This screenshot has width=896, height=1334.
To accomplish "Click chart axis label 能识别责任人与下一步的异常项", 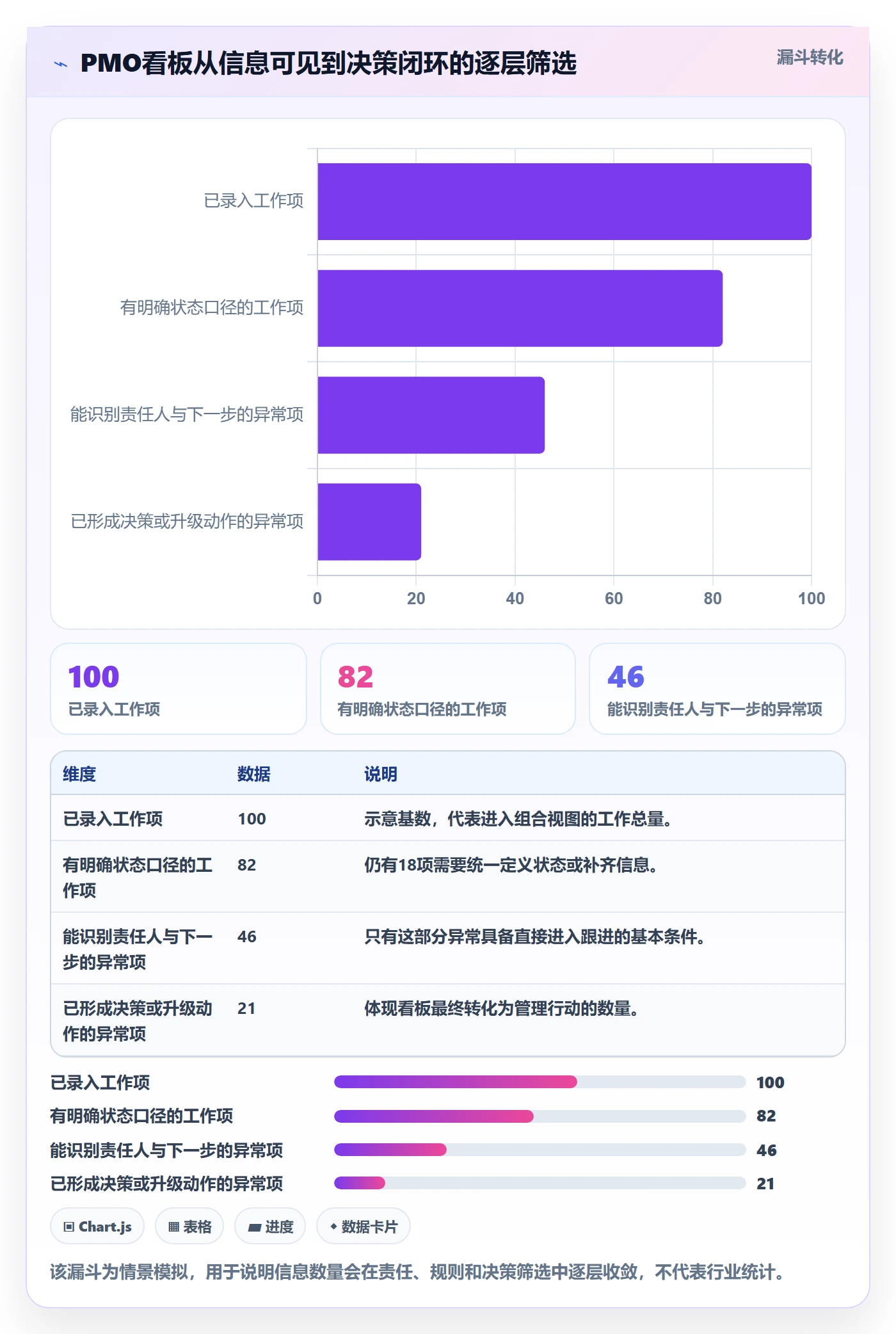I will click(x=187, y=415).
